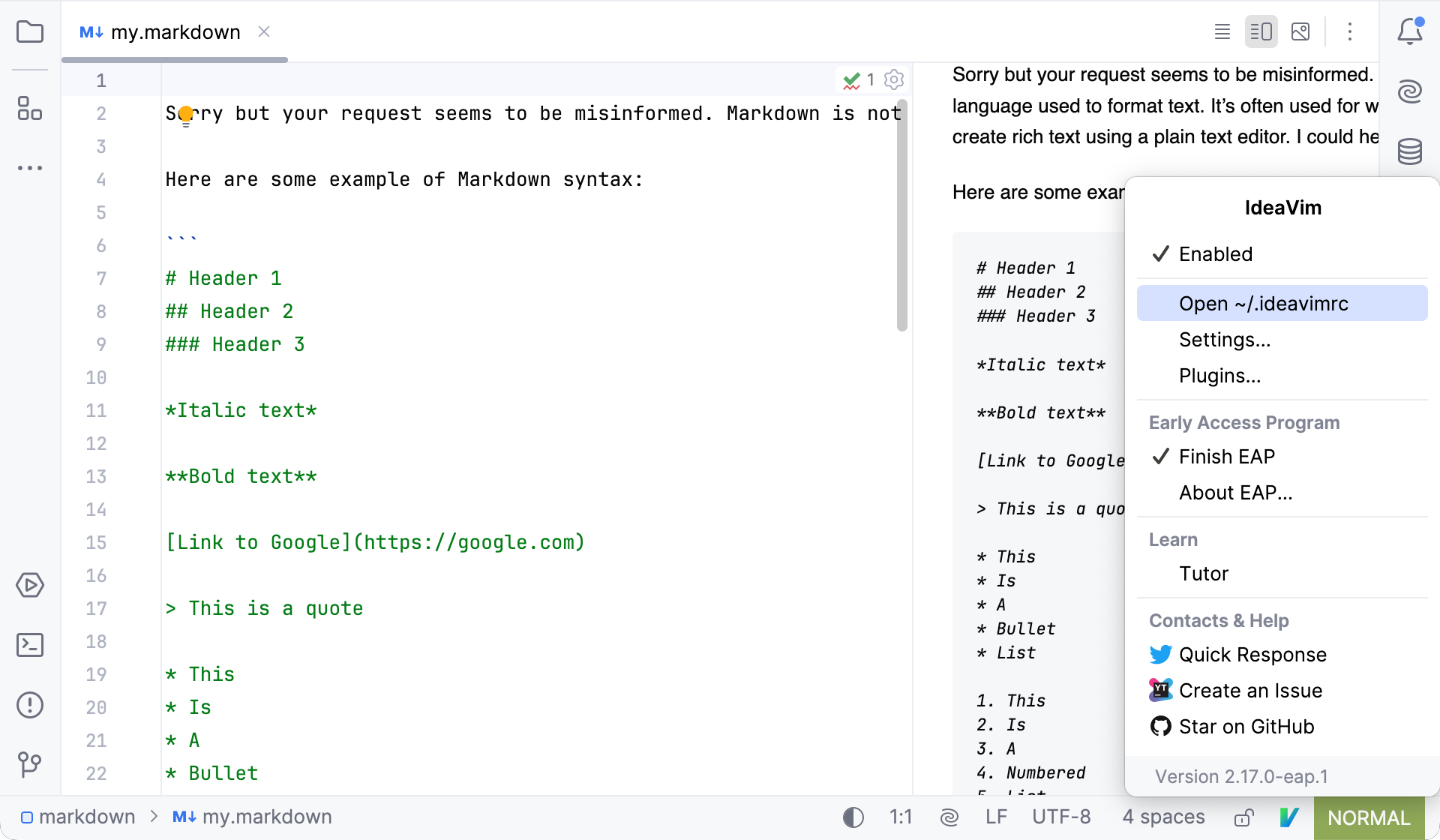Open IdeaVim Settings dialog

click(x=1225, y=339)
